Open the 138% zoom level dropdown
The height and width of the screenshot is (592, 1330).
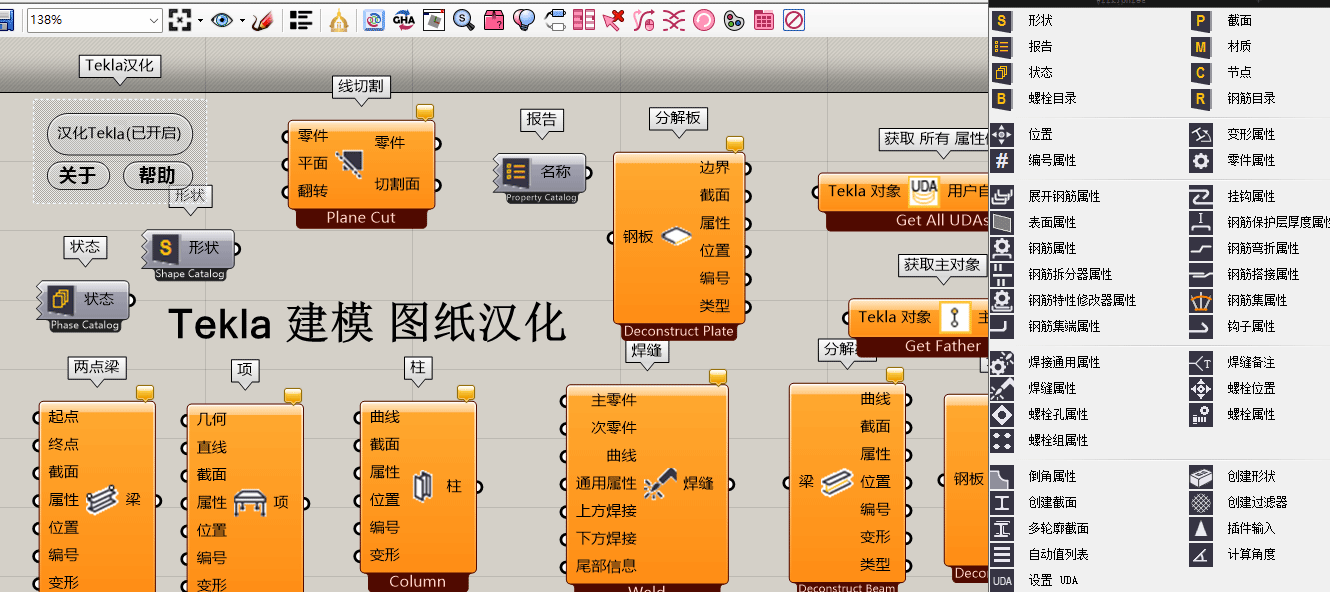[154, 19]
